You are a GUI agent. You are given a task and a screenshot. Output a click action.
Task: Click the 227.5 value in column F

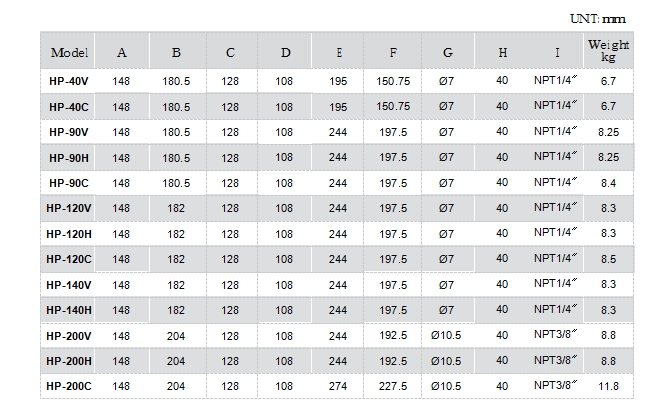click(x=392, y=385)
